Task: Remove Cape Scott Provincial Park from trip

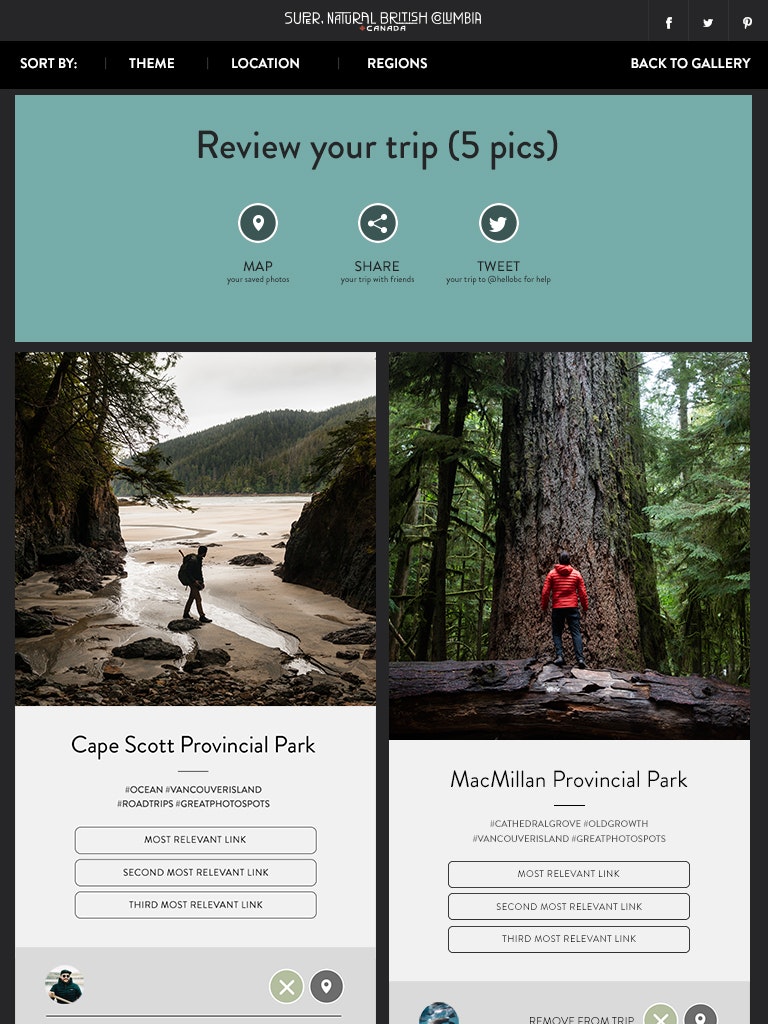Action: pyautogui.click(x=287, y=986)
